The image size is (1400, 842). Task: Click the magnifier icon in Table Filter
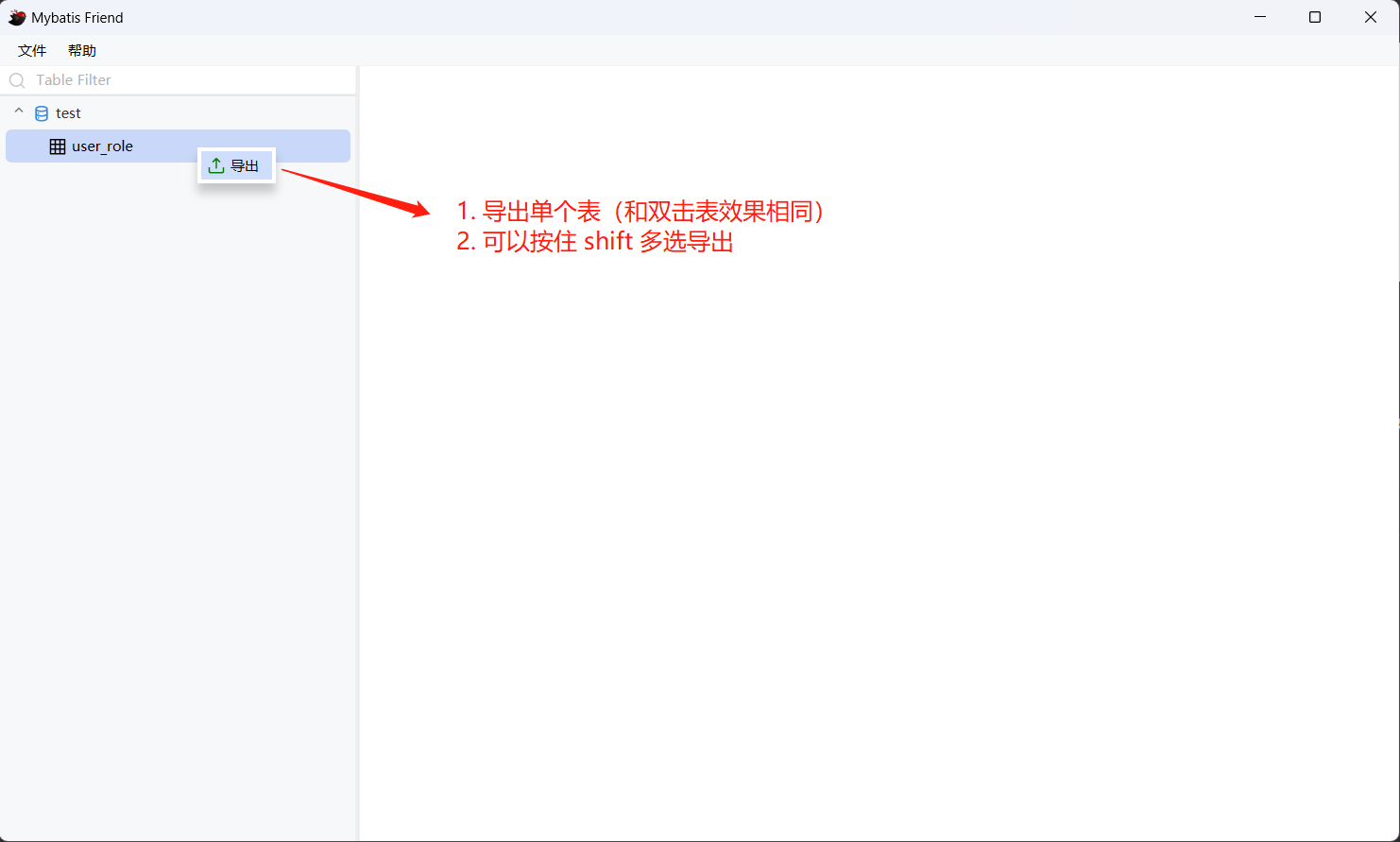click(17, 80)
